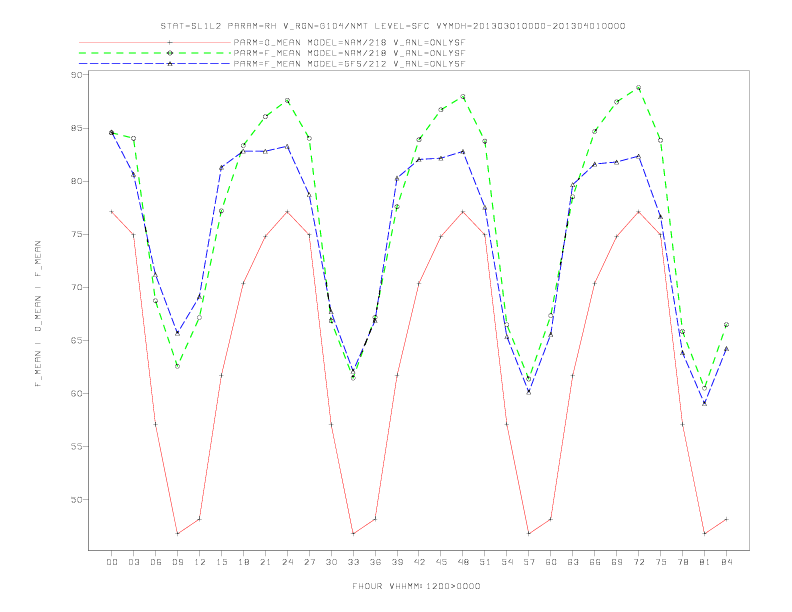Screen dimensions: 792x612
Task: Click x-axis label FHOUR VHHMM:1200>0000
Action: coord(416,586)
